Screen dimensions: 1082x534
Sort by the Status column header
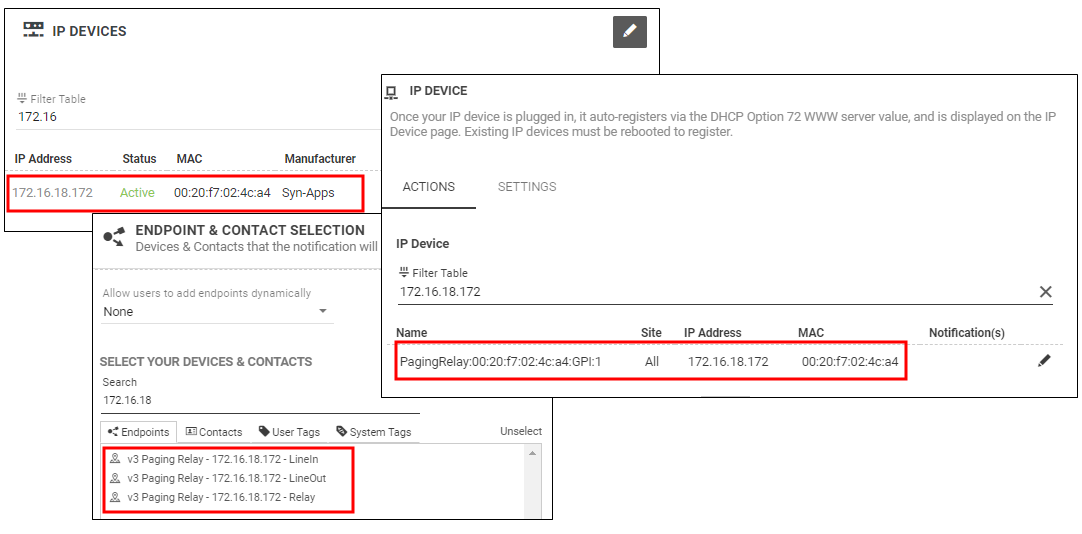(x=139, y=159)
